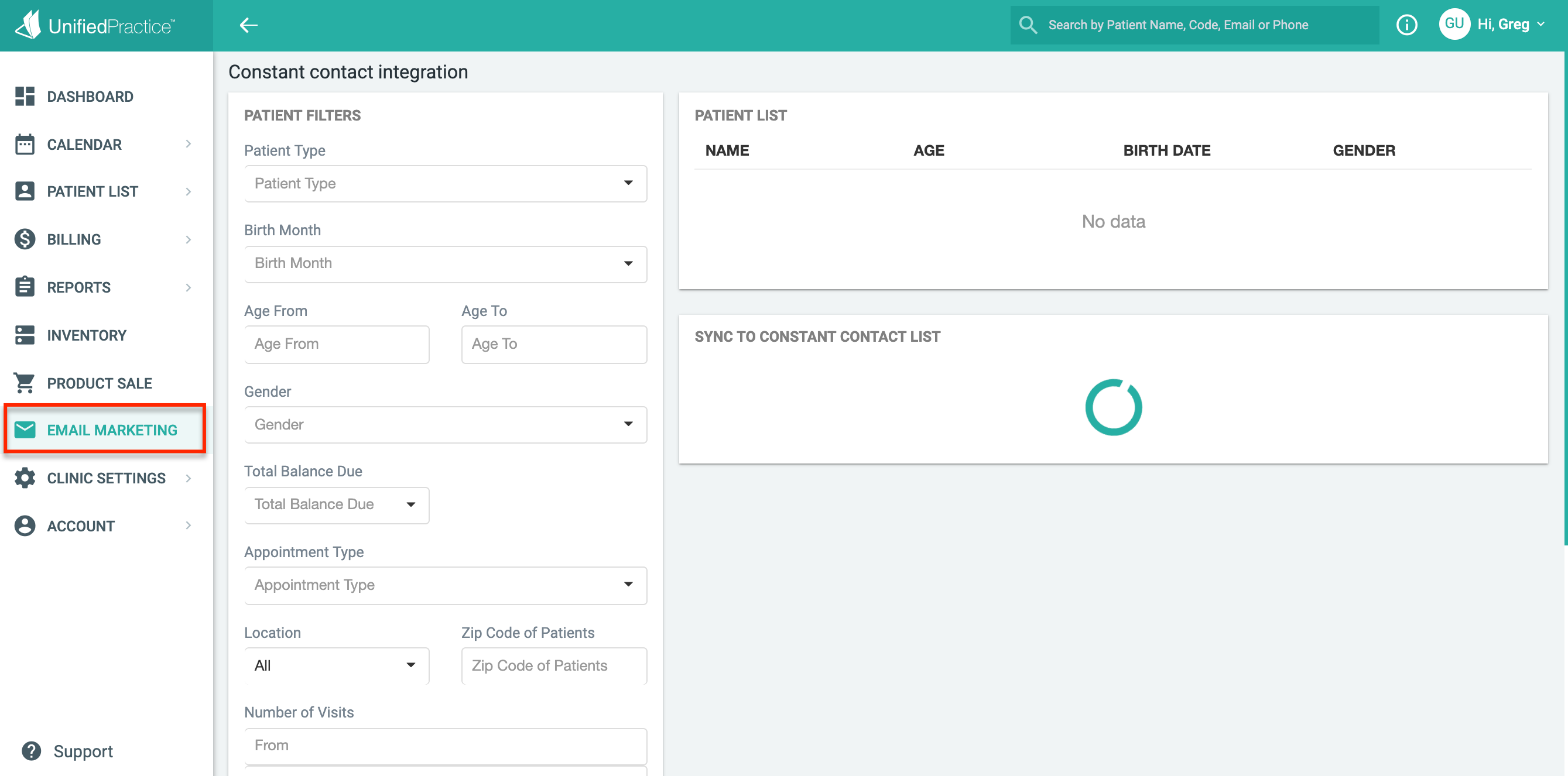Viewport: 1568px width, 776px height.
Task: Click the Age From input field
Action: (x=336, y=344)
